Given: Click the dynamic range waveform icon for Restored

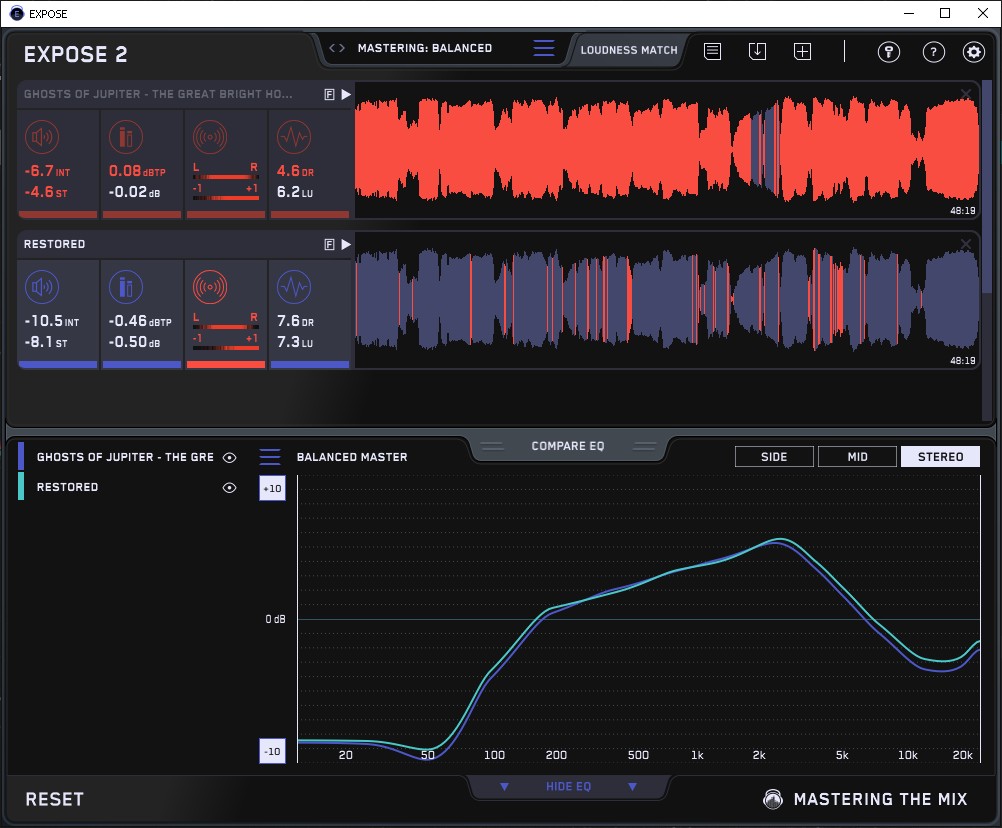Looking at the screenshot, I should click(292, 288).
